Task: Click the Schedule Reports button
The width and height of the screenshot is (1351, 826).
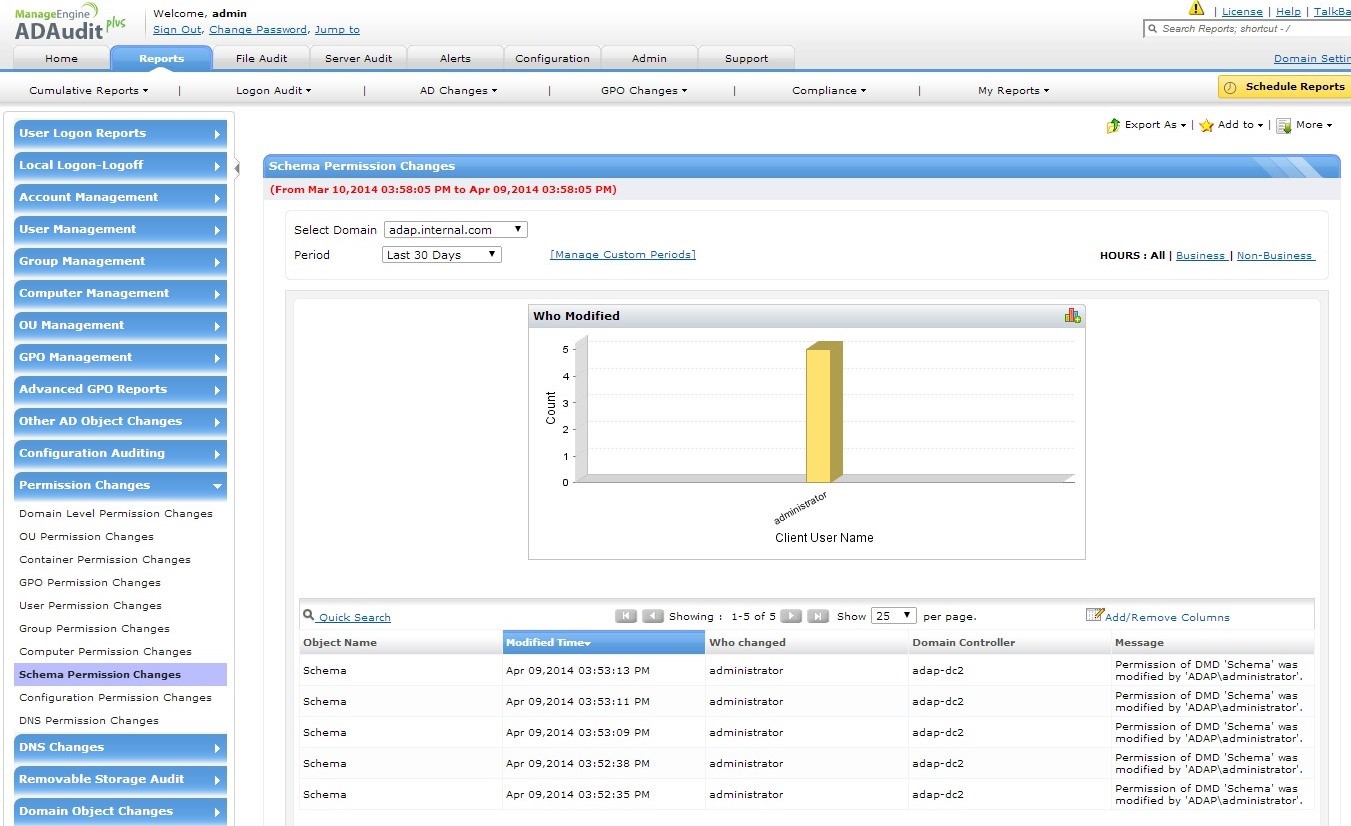Action: coord(1285,87)
